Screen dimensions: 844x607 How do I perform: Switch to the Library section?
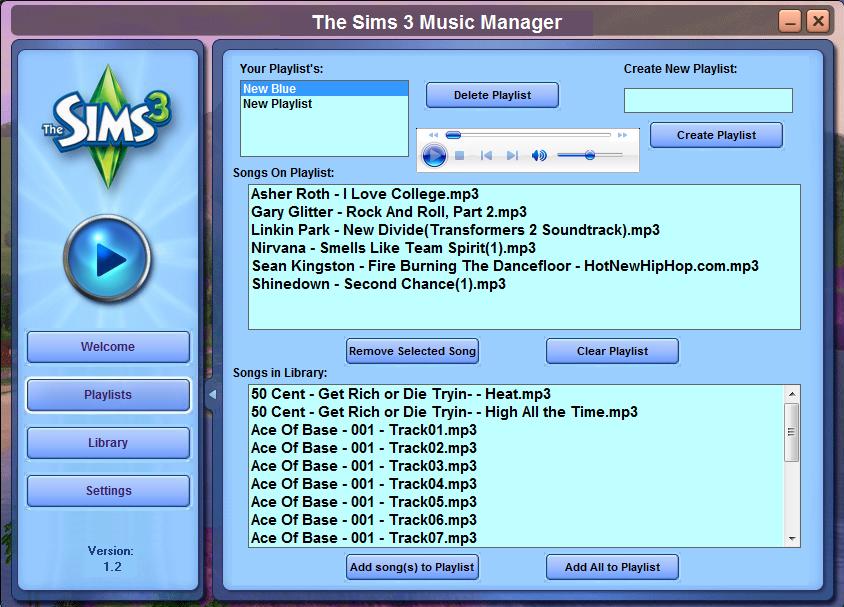107,443
